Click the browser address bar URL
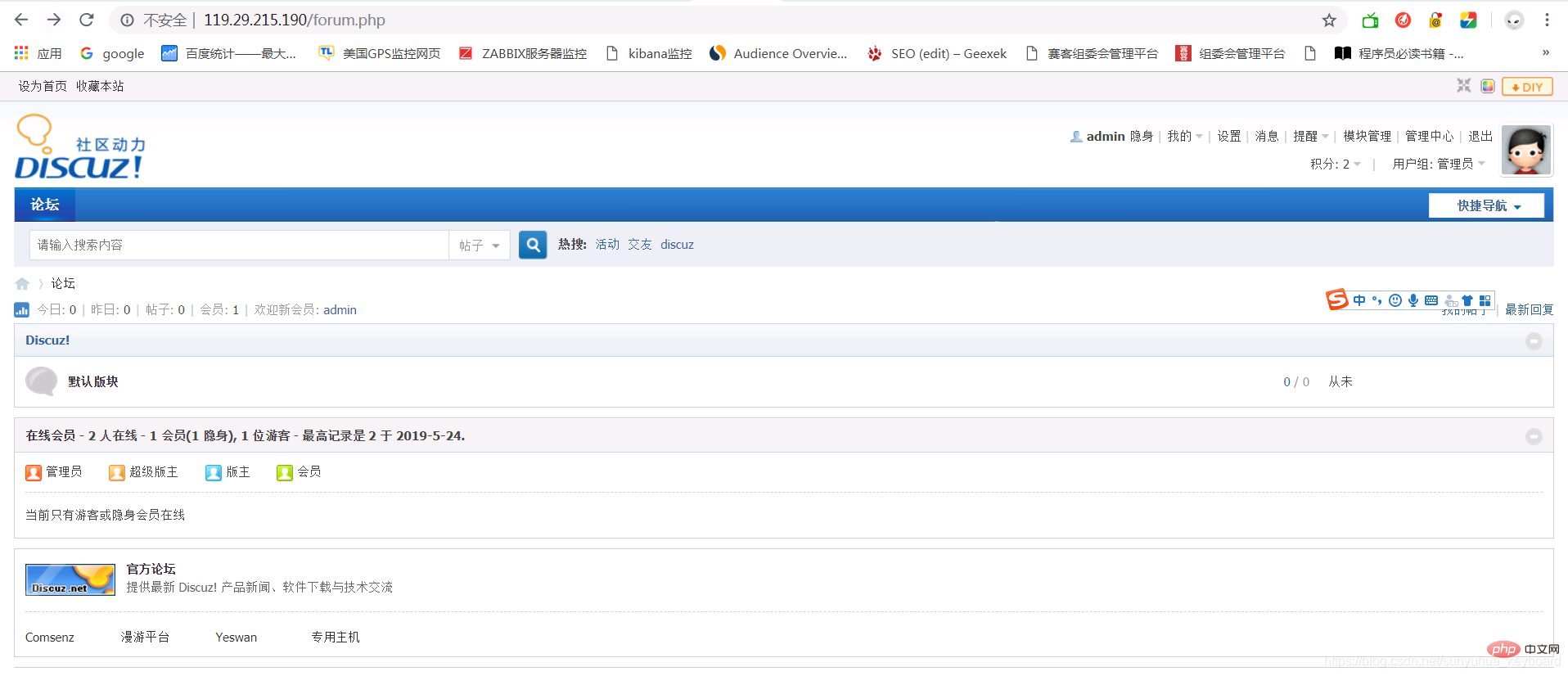 point(295,20)
